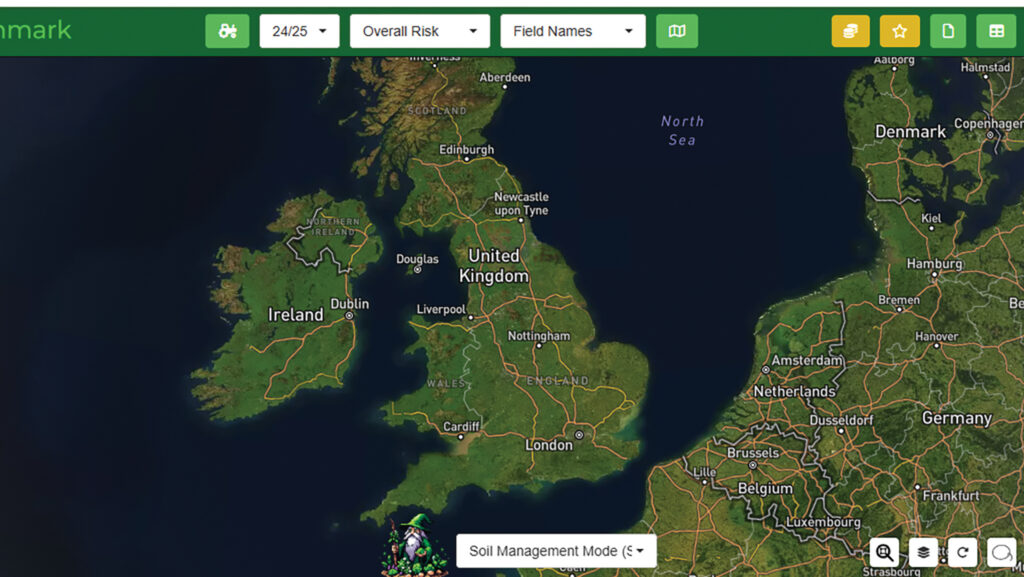
Task: Click the green tractor icon button
Action: click(227, 31)
